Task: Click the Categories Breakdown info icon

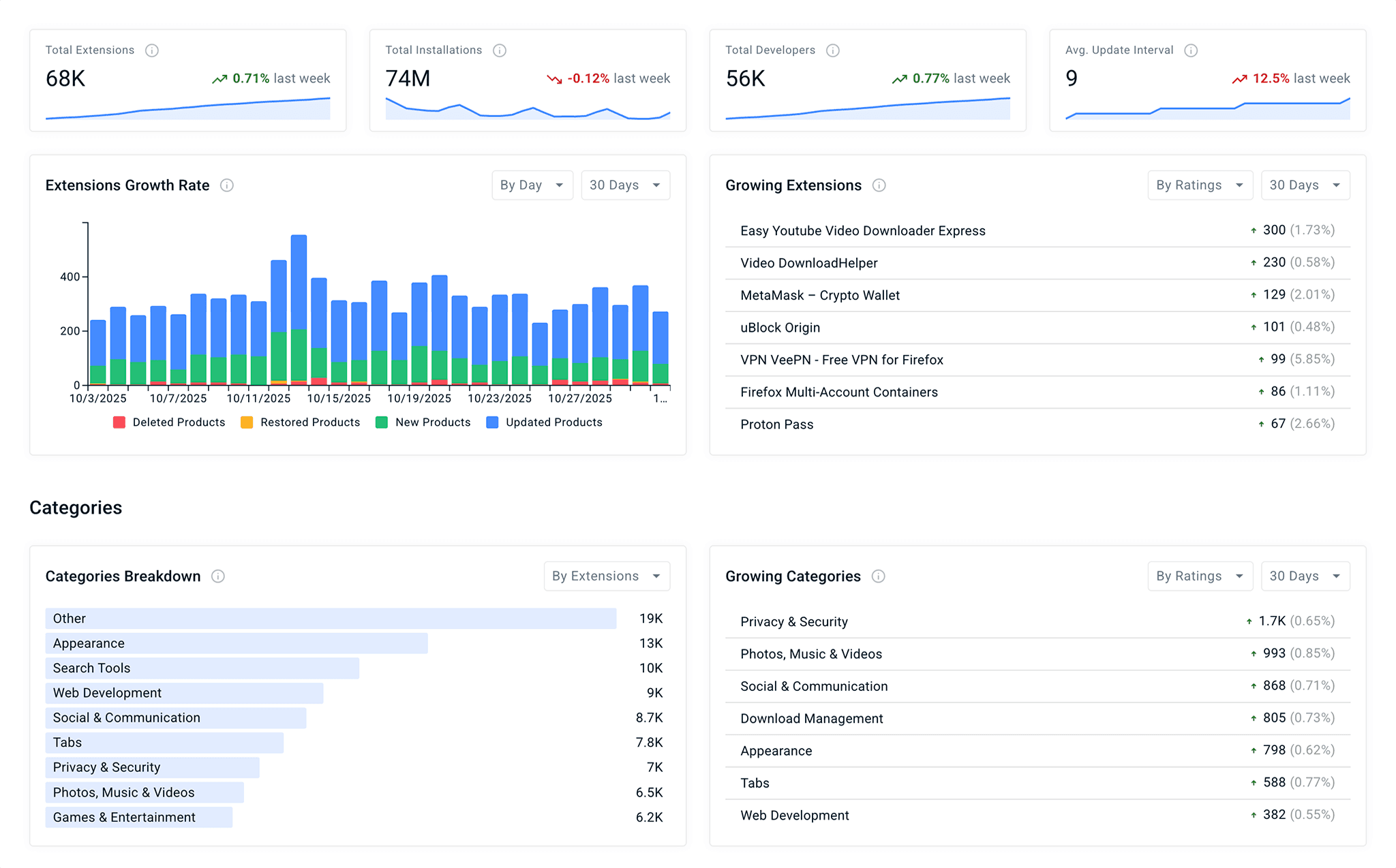Action: 218,576
